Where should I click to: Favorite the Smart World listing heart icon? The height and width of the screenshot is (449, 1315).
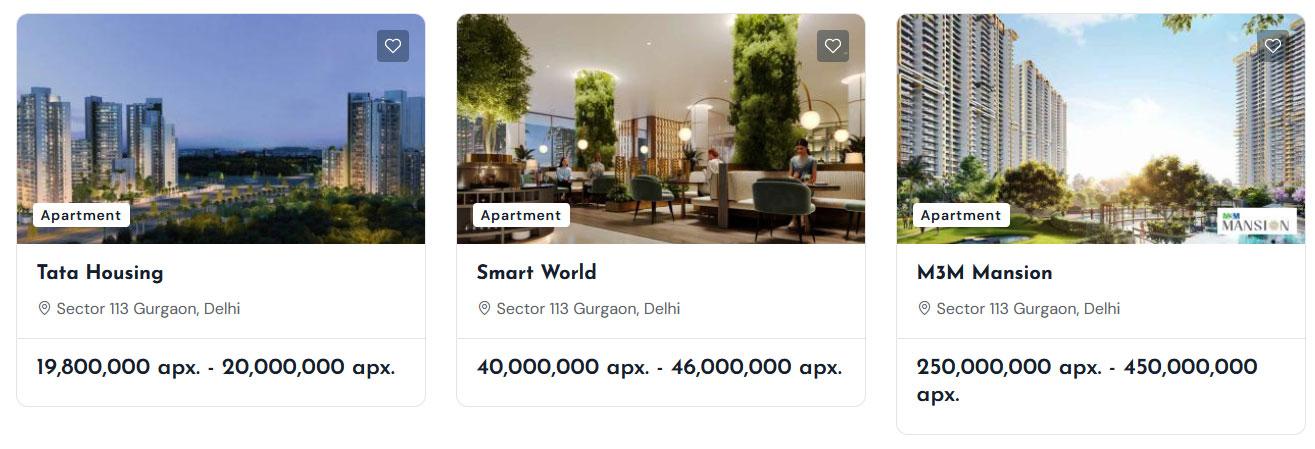pos(833,46)
